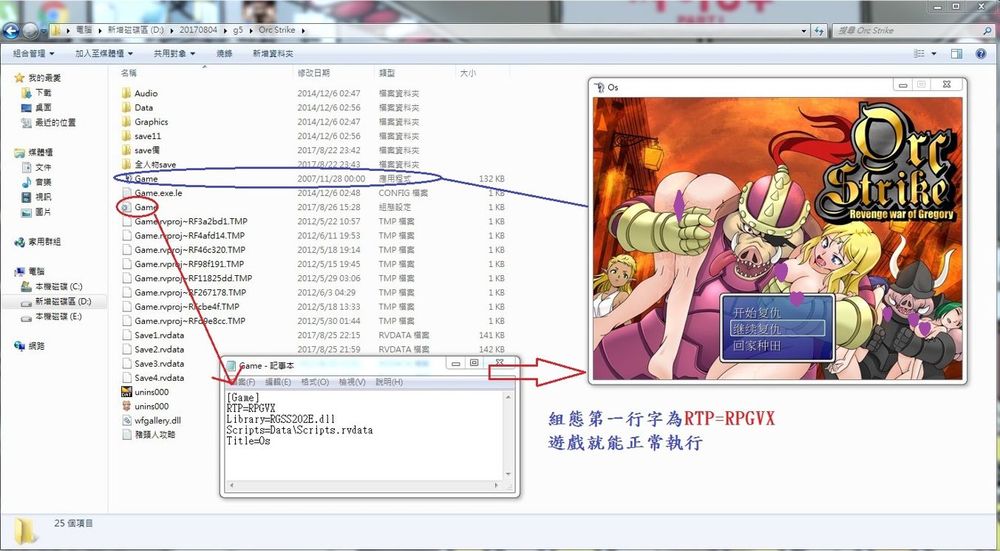Select the wfgallery.dll file
1000x551 pixels.
pyautogui.click(x=157, y=421)
